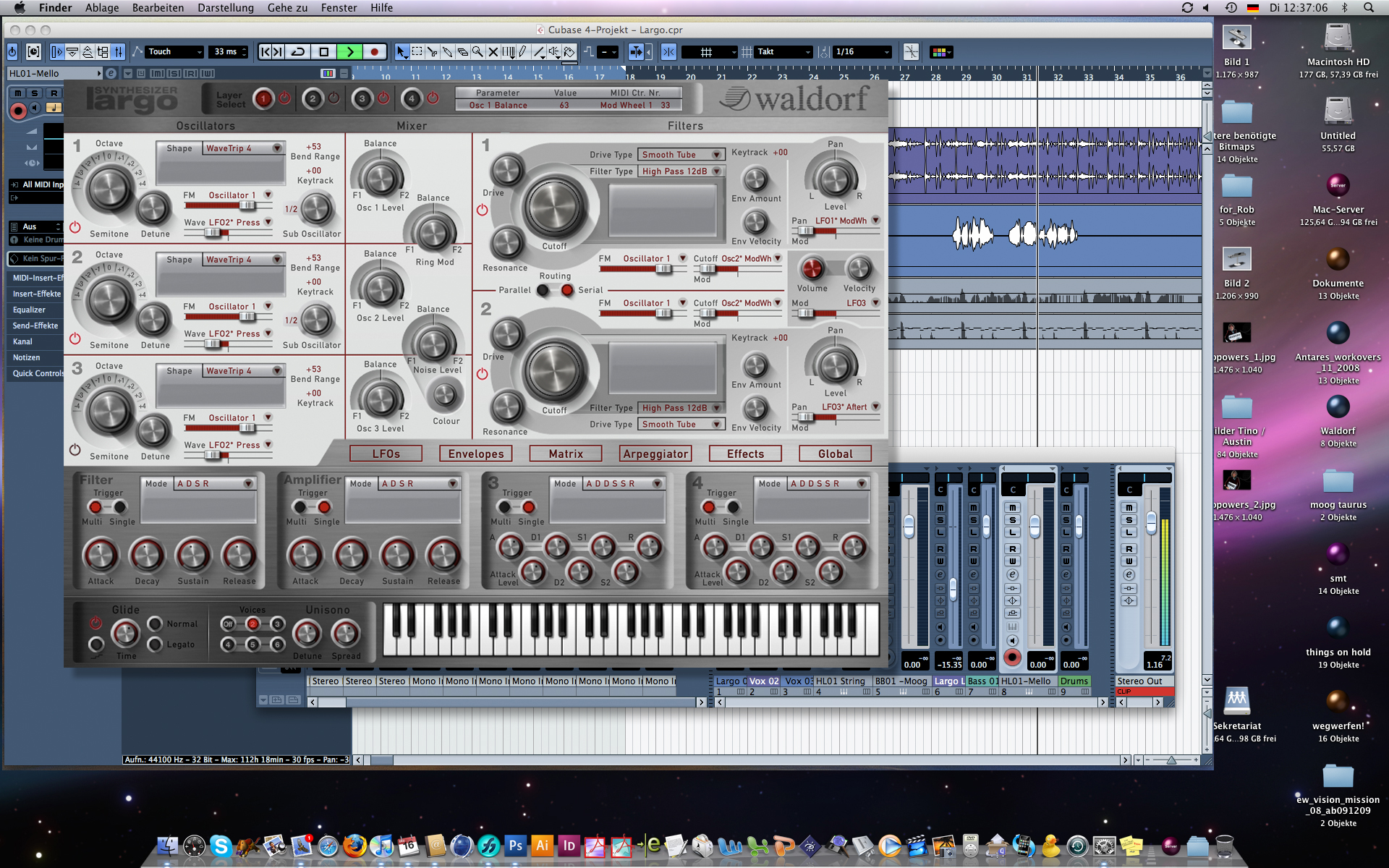Select the Glue tool

(448, 52)
